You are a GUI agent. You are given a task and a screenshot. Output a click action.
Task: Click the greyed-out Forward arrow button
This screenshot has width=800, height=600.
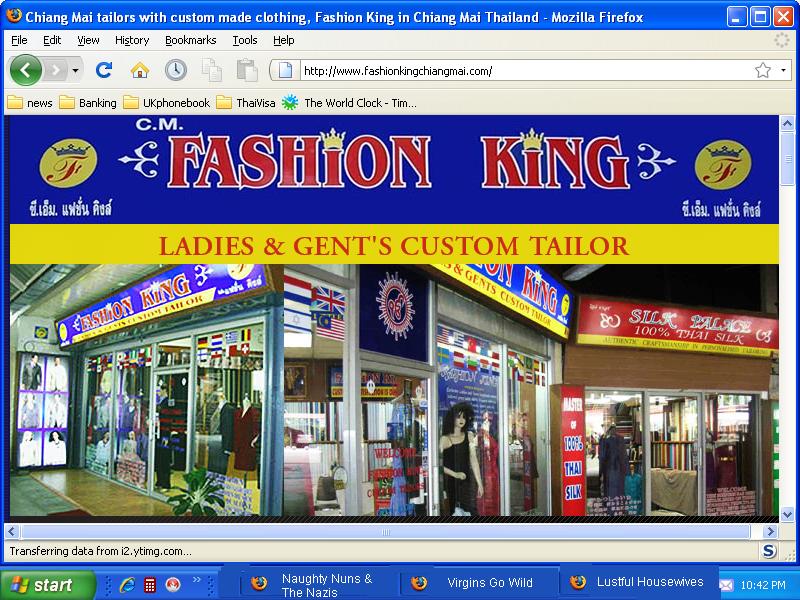coord(56,70)
